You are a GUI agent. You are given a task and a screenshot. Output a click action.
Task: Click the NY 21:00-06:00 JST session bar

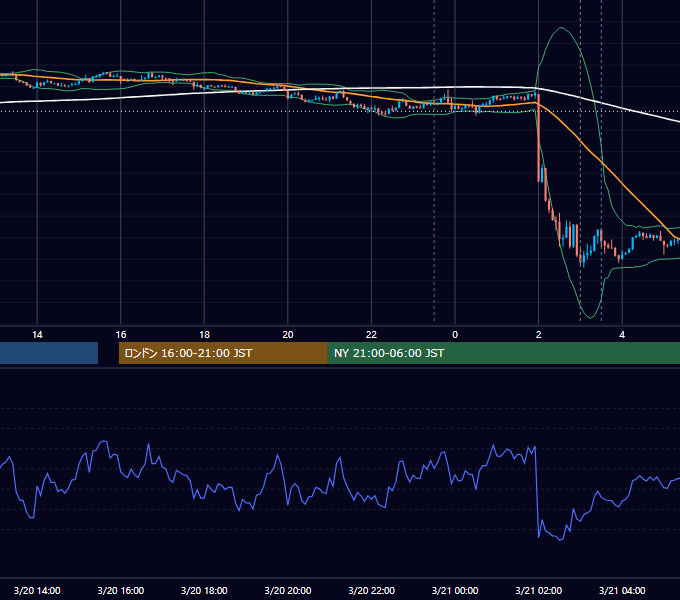coord(503,353)
